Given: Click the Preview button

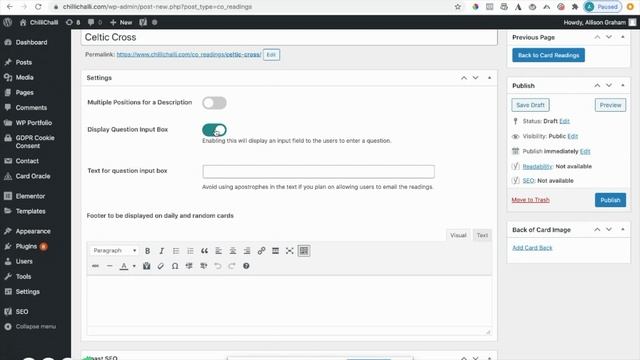Looking at the screenshot, I should [x=610, y=105].
